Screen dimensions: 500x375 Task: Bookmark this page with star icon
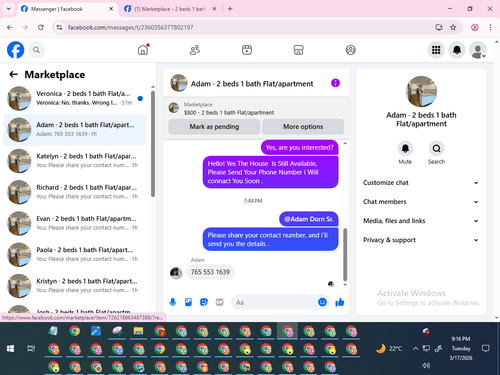coord(453,27)
